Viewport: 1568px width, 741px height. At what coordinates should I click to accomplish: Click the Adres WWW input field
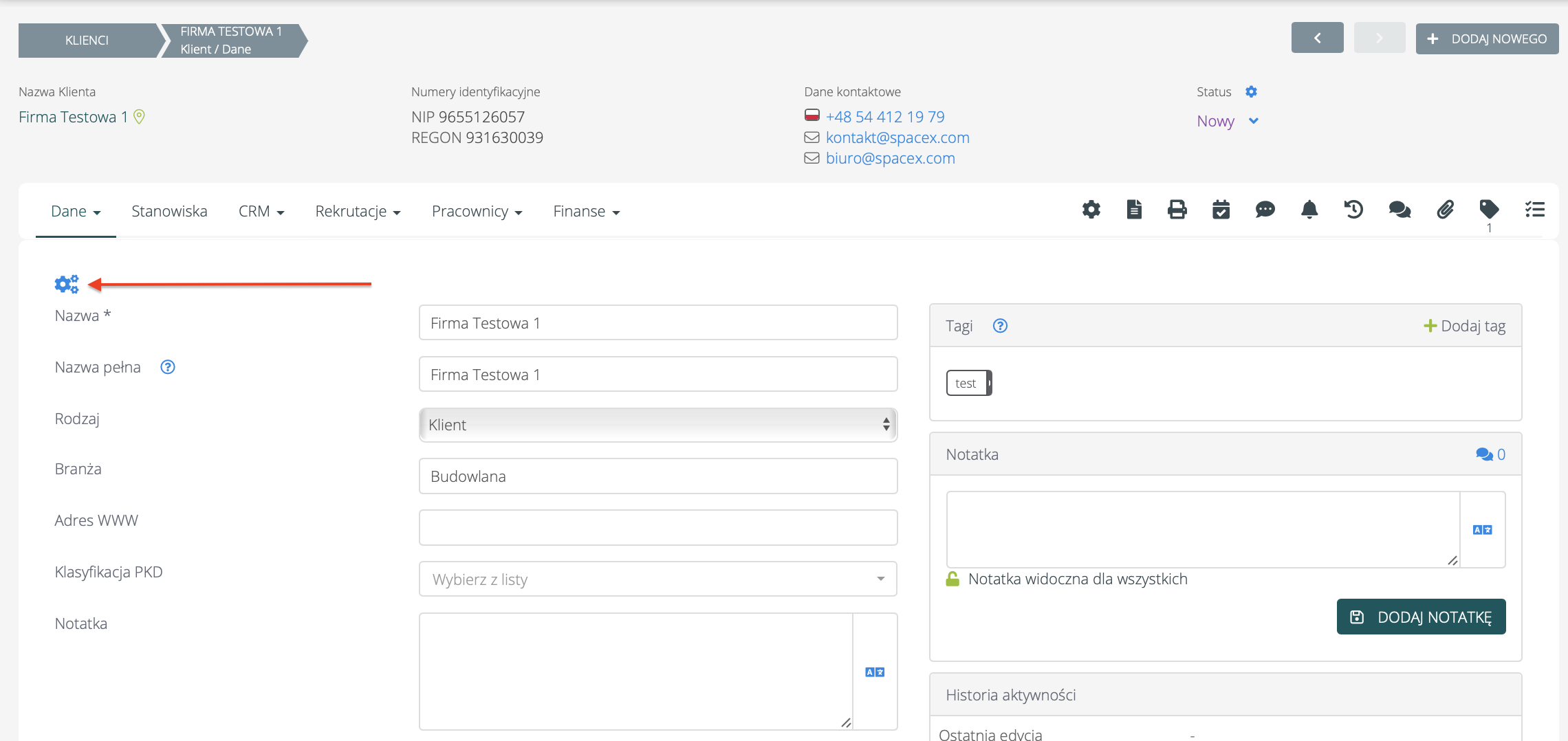click(x=657, y=527)
